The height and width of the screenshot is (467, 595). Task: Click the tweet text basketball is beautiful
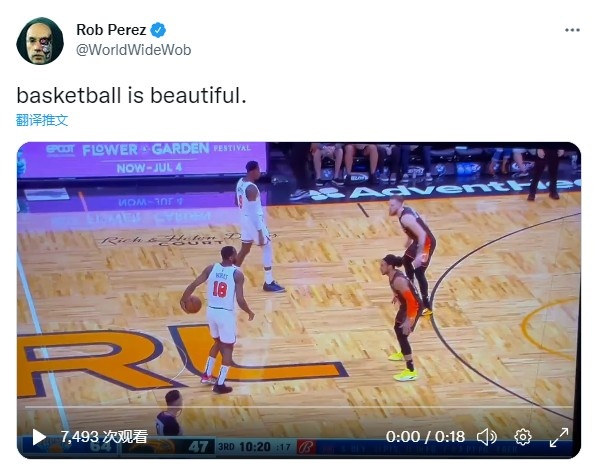[132, 95]
